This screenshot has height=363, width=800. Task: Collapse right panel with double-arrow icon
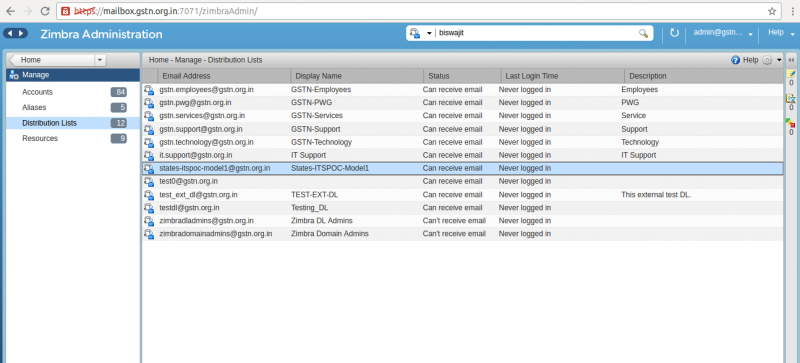click(x=791, y=60)
